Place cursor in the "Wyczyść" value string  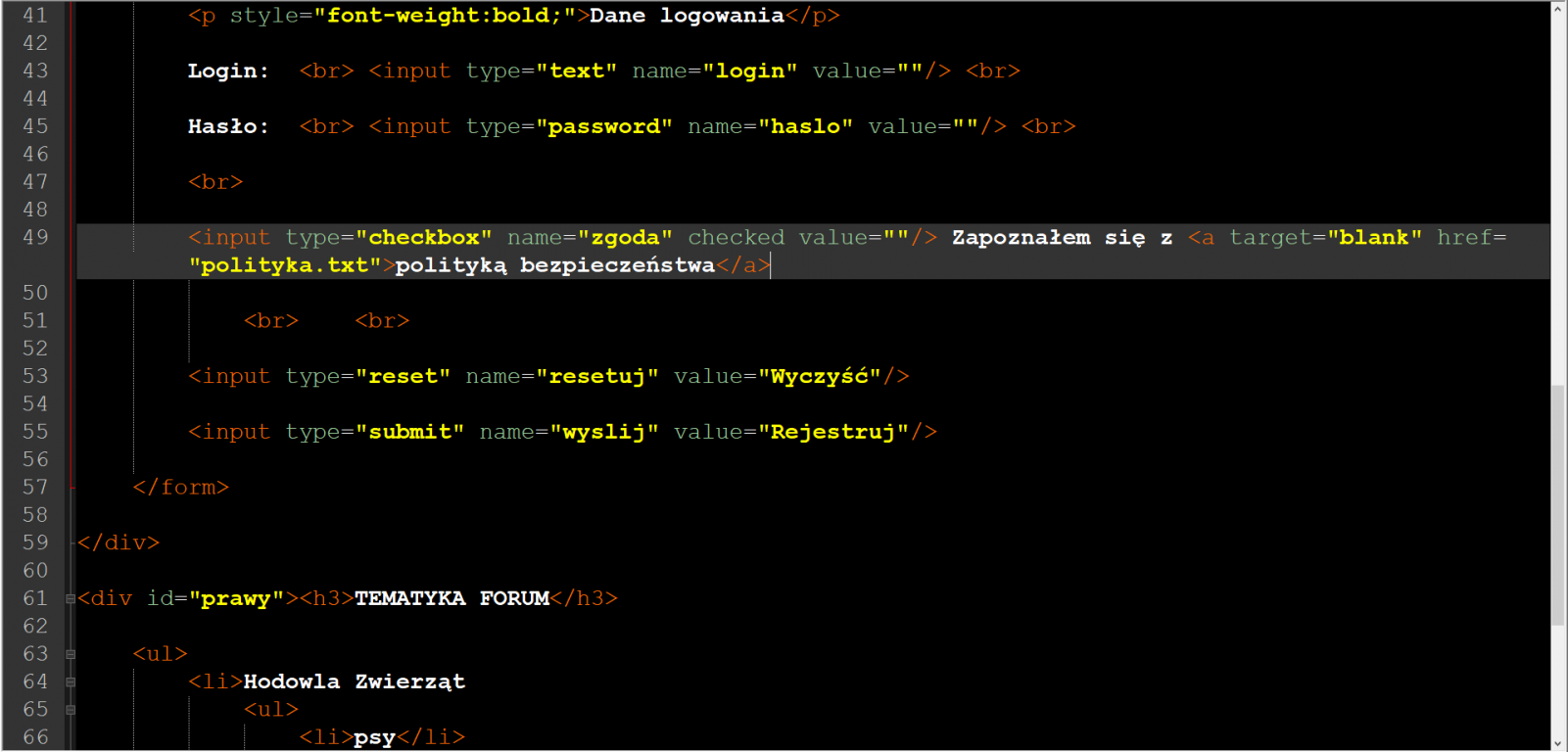tap(820, 377)
